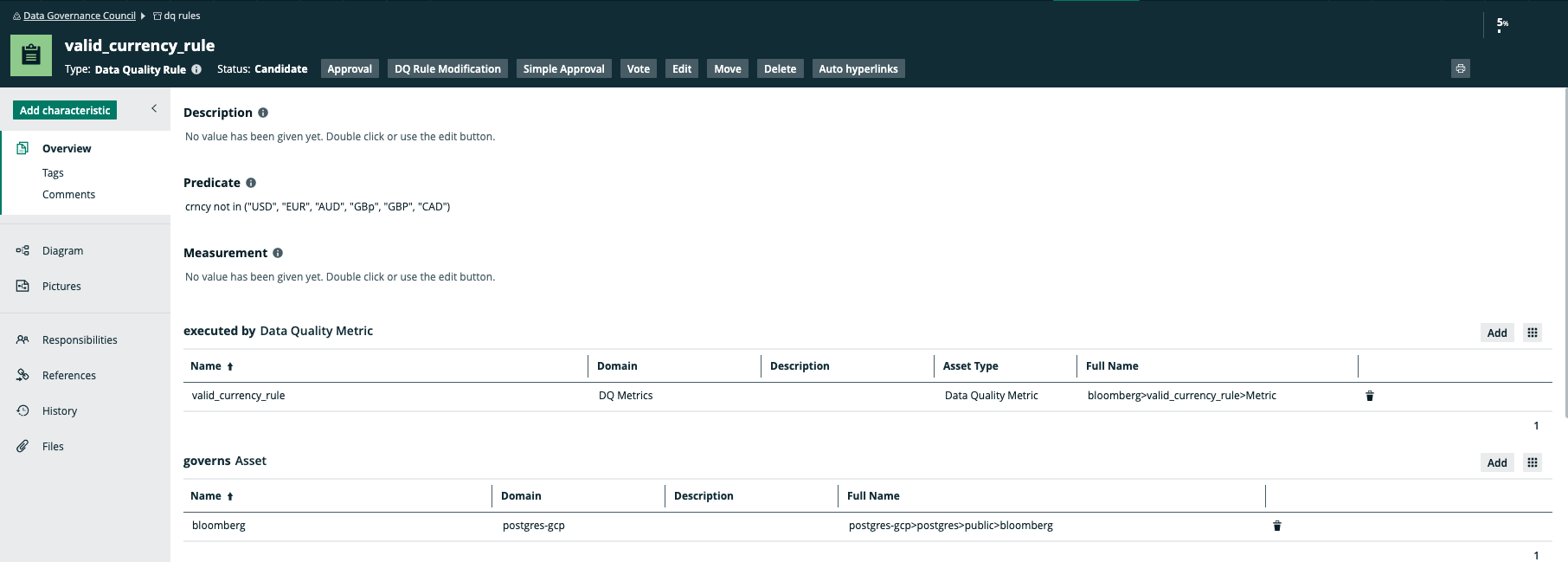
Task: Open the Pictures section
Action: tap(61, 286)
